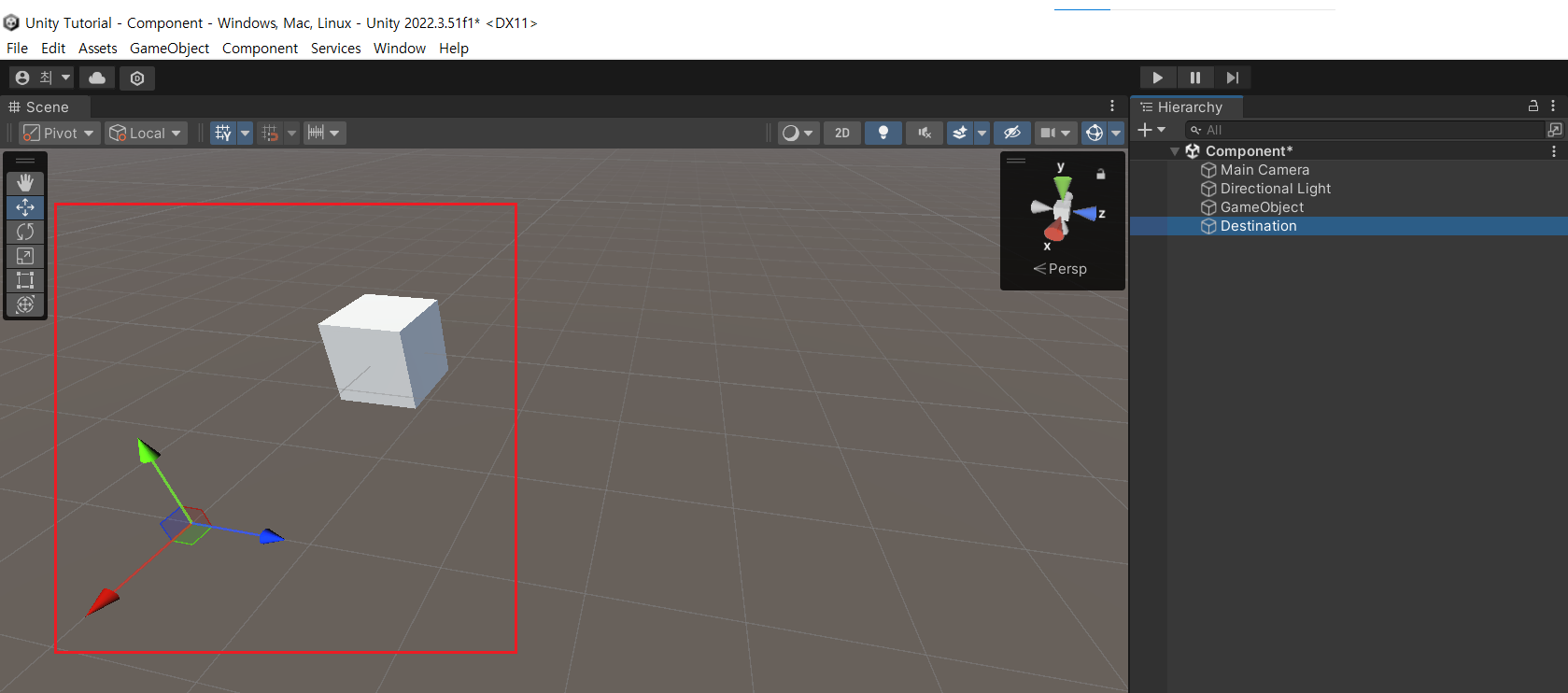Viewport: 1568px width, 693px height.
Task: Open the Services menu
Action: [336, 49]
